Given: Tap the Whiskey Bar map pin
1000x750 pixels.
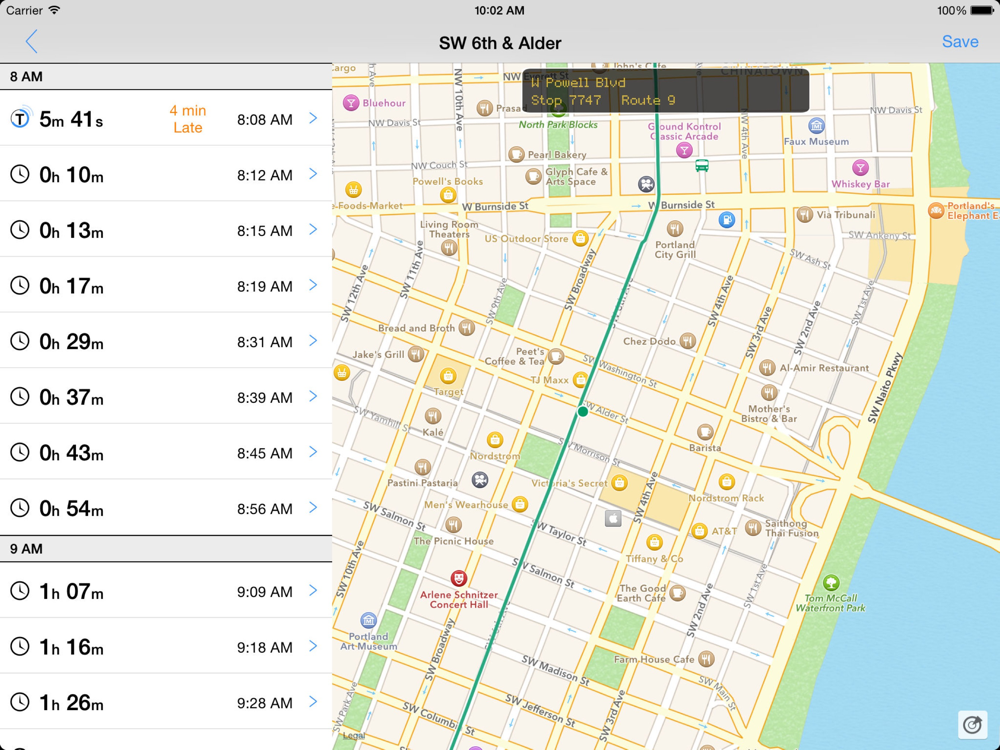Looking at the screenshot, I should point(860,168).
